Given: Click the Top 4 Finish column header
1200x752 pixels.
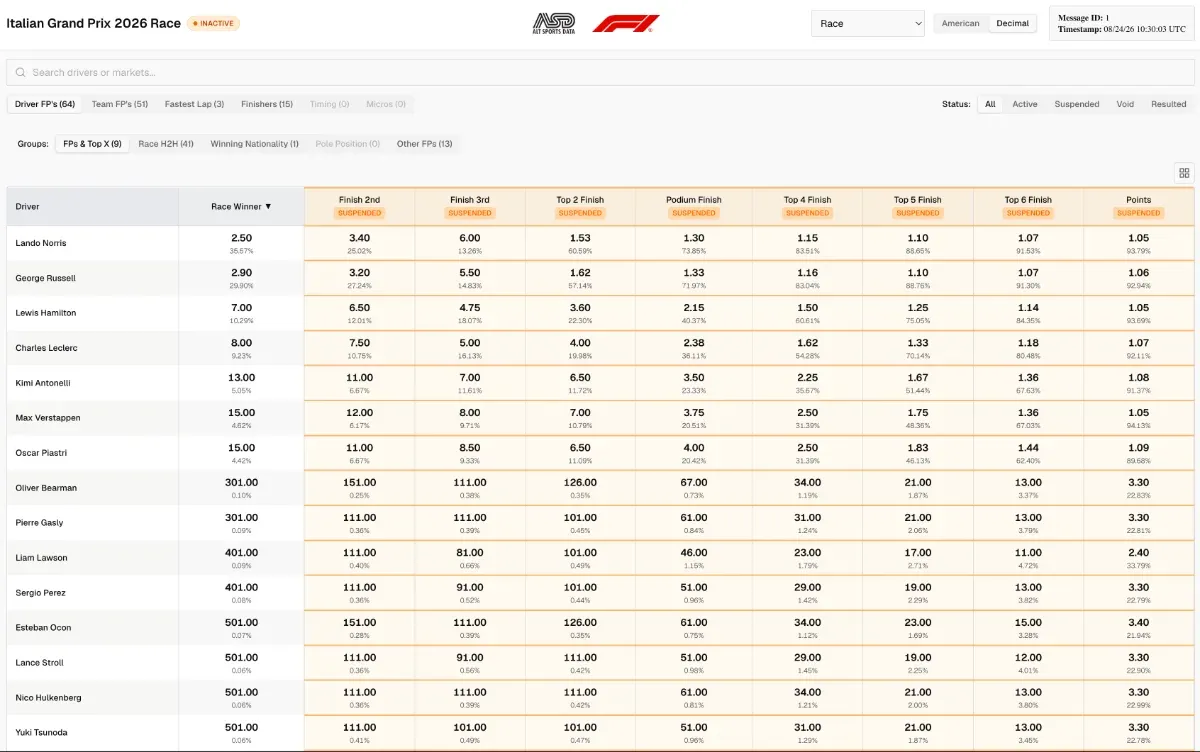Looking at the screenshot, I should [x=807, y=206].
